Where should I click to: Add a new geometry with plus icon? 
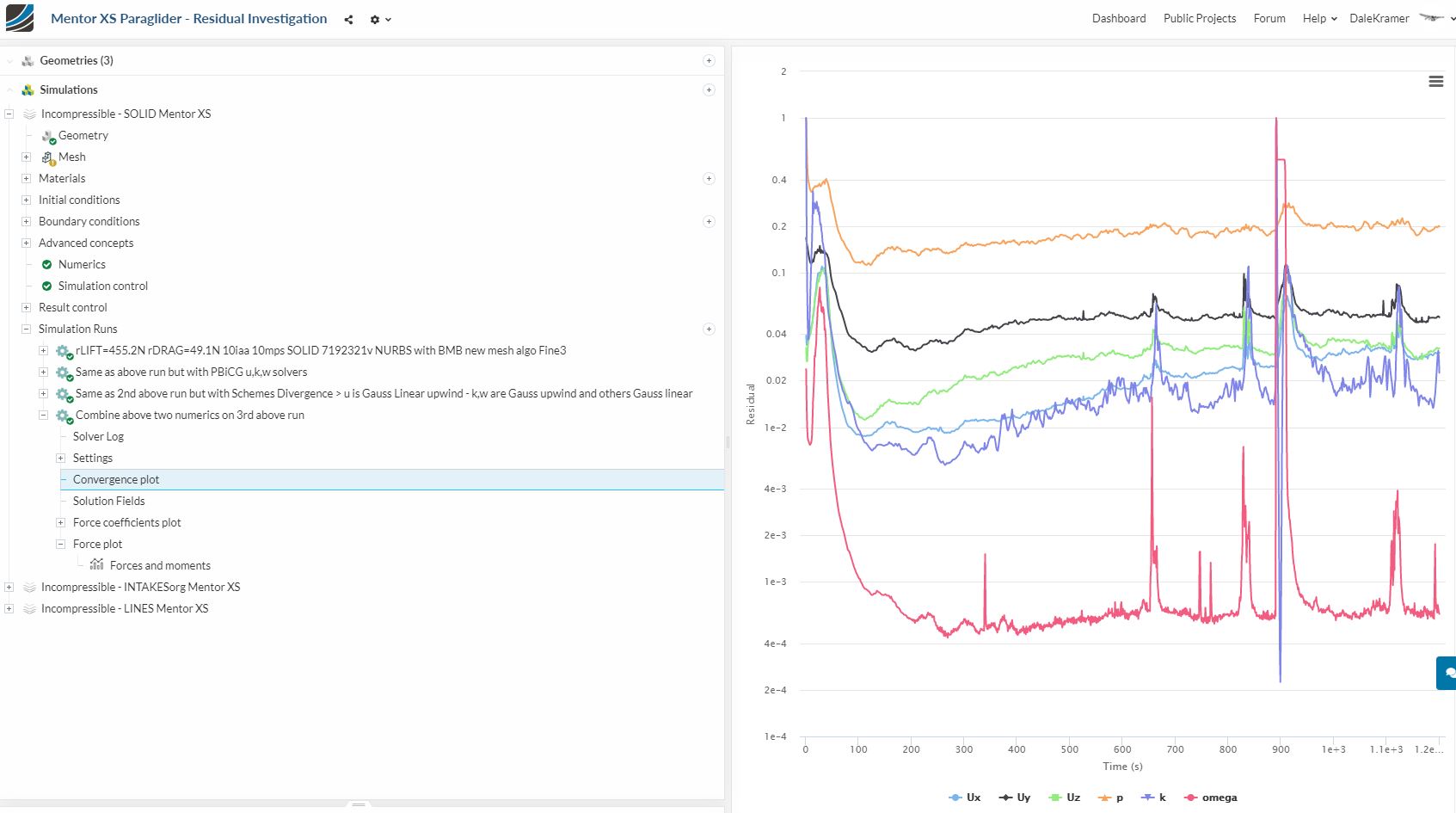(x=709, y=60)
